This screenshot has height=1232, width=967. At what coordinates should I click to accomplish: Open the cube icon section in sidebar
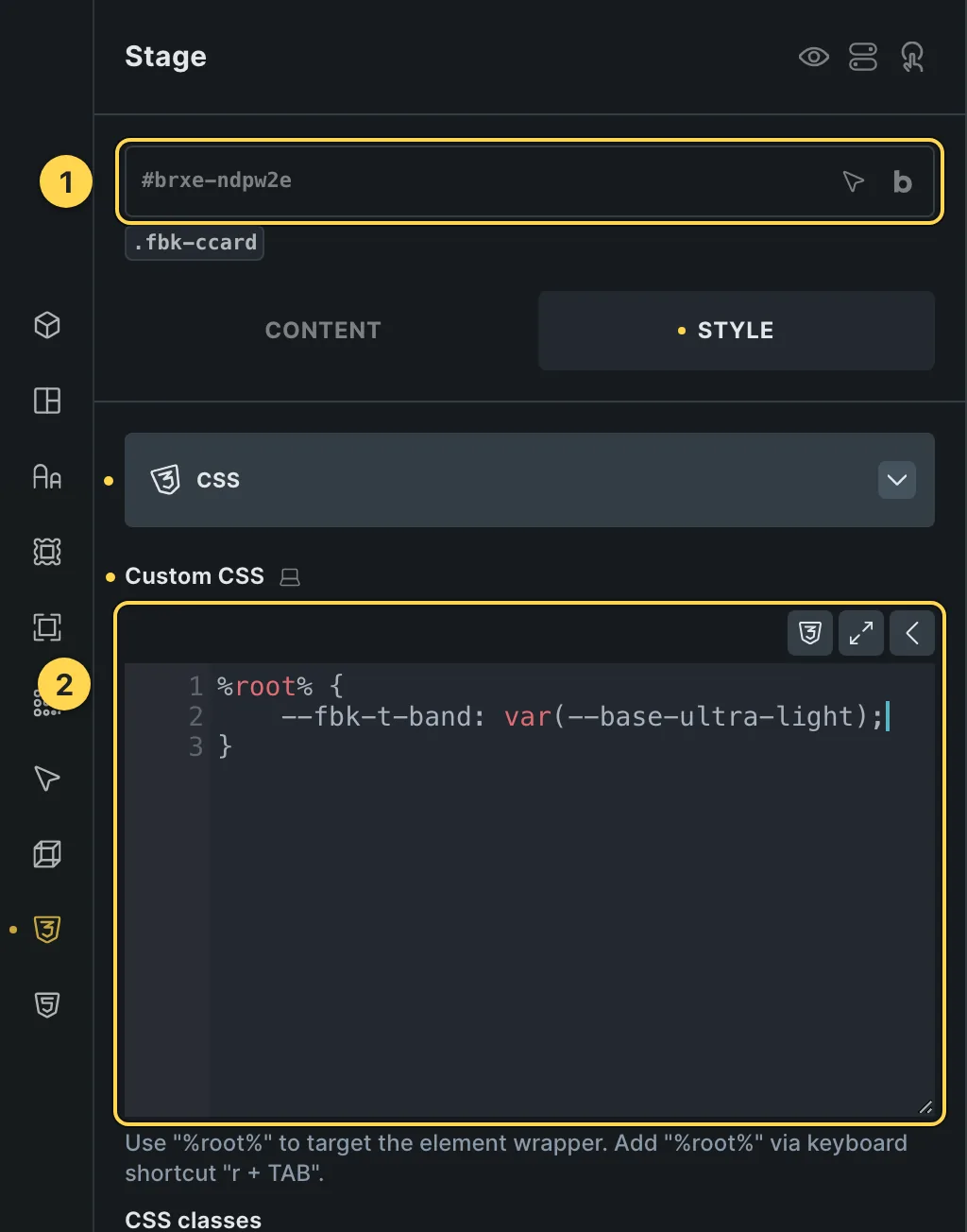(47, 325)
